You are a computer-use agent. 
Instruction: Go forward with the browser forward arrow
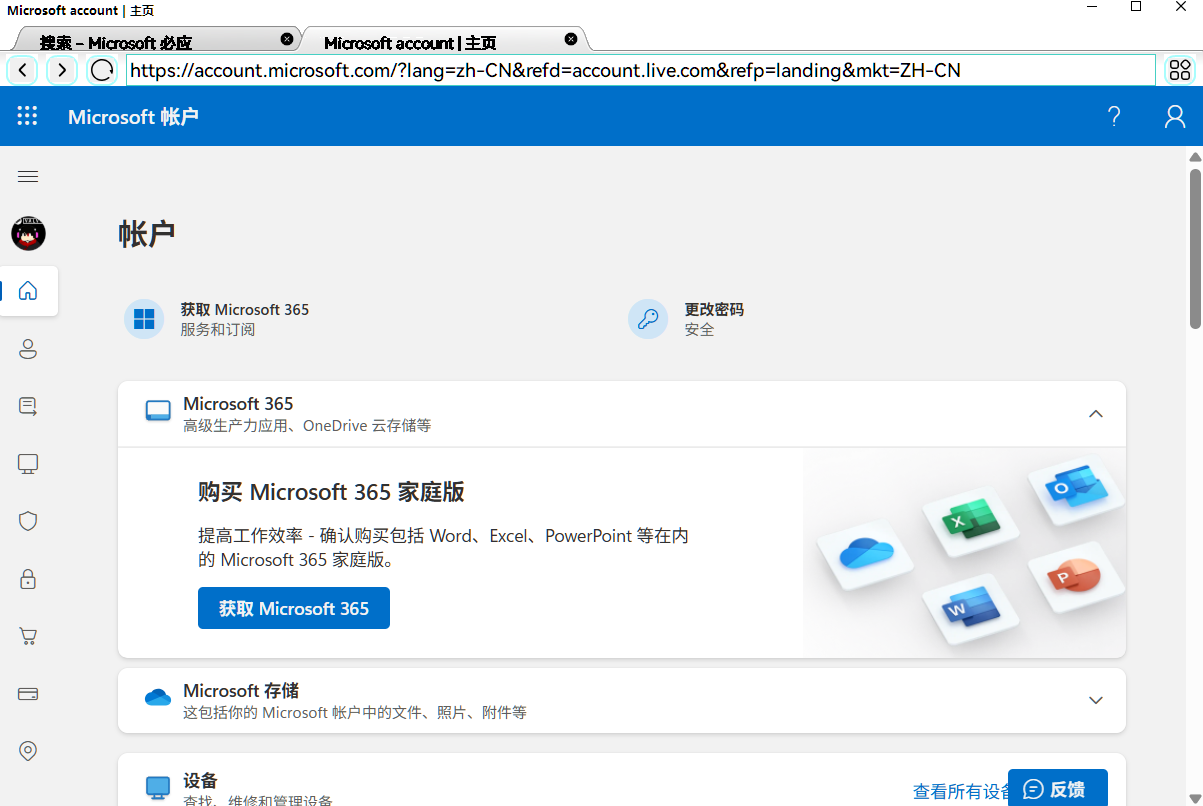(x=62, y=70)
